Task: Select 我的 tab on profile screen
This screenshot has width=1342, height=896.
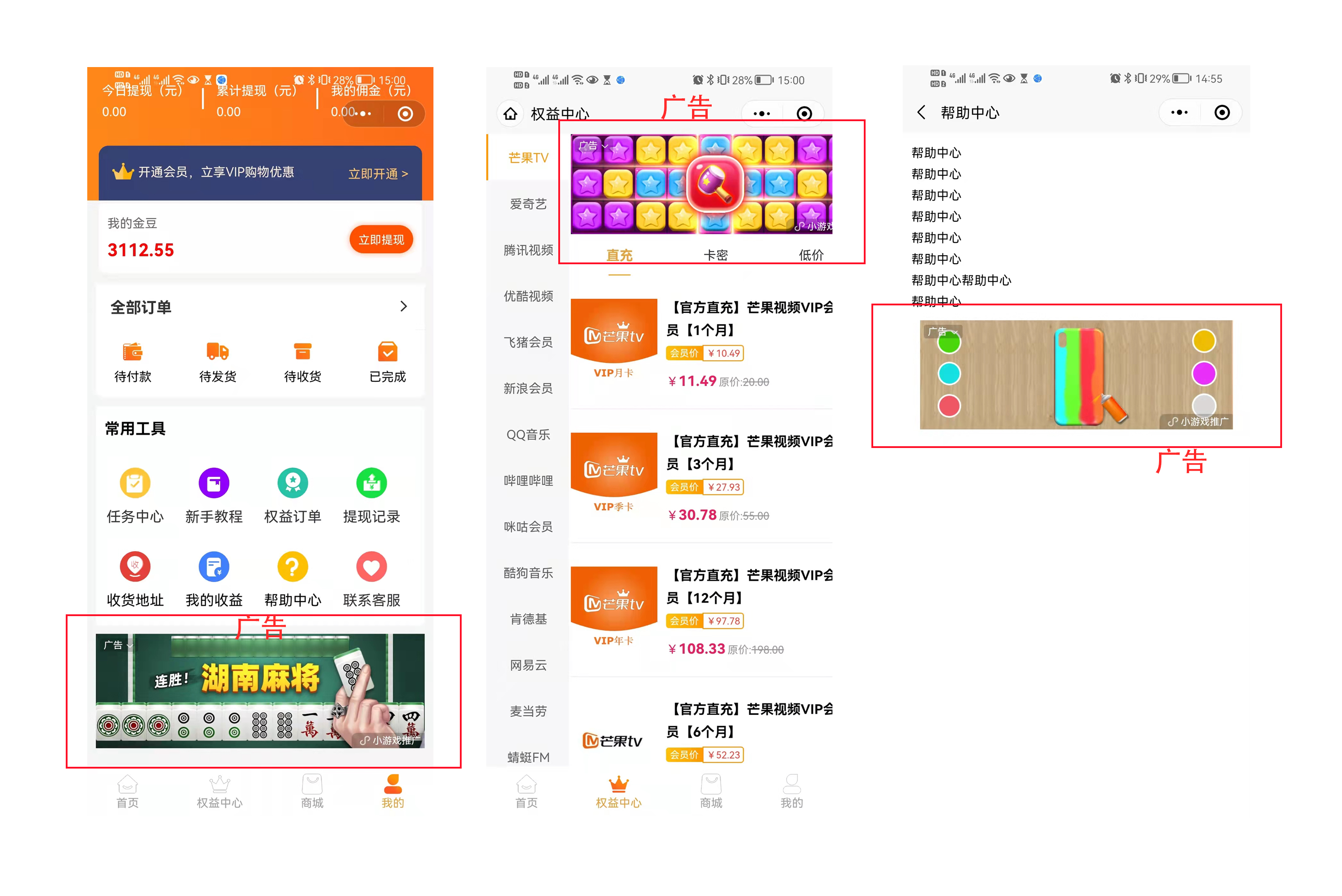Action: coord(393,791)
